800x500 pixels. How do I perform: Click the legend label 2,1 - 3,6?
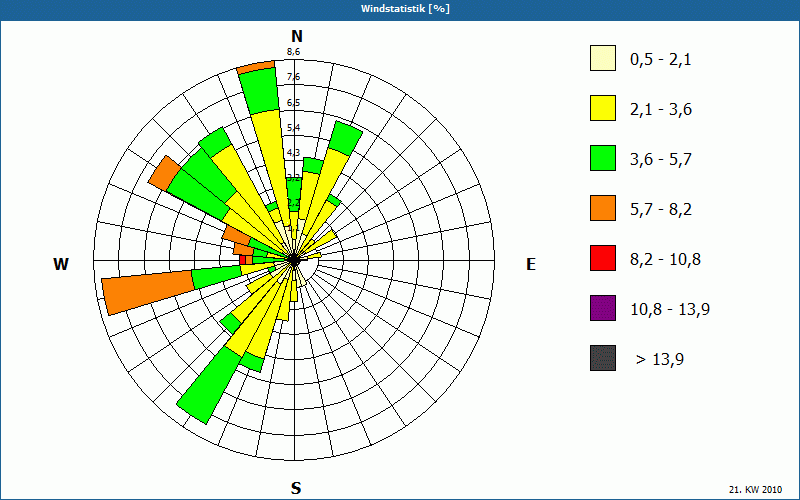661,110
